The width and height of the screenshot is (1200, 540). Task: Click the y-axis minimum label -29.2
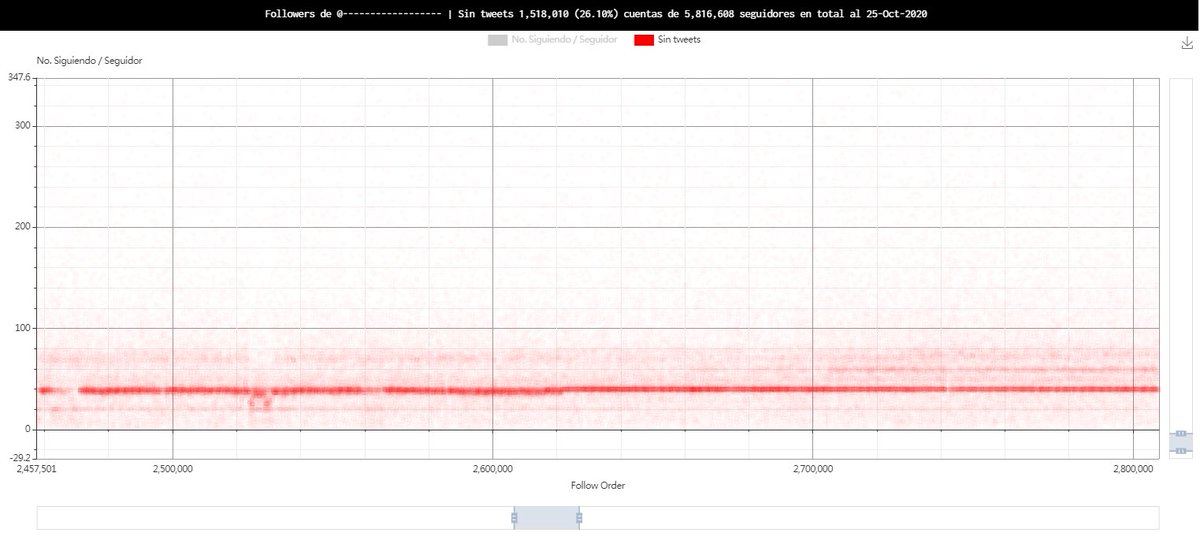coord(19,459)
